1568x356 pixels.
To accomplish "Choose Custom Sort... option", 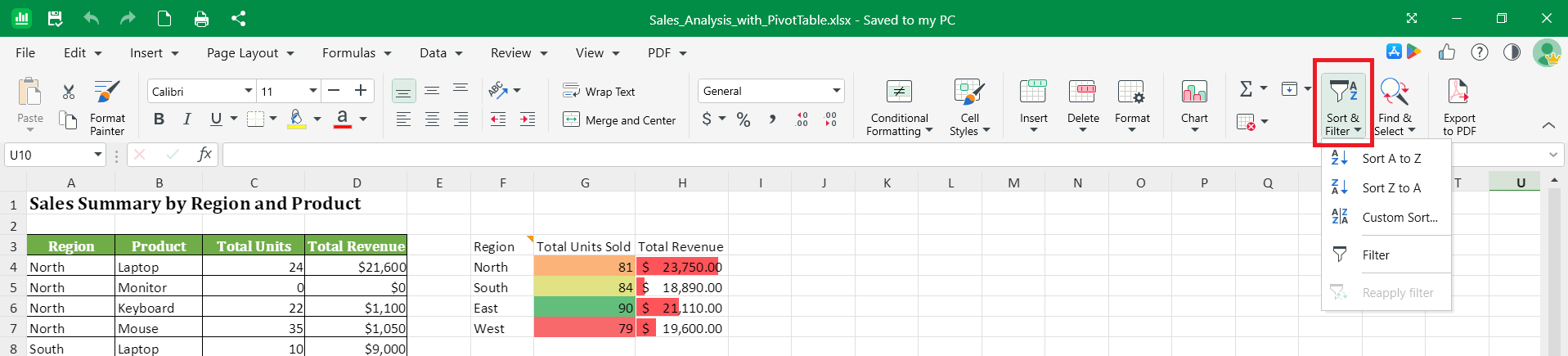I will tap(1386, 217).
